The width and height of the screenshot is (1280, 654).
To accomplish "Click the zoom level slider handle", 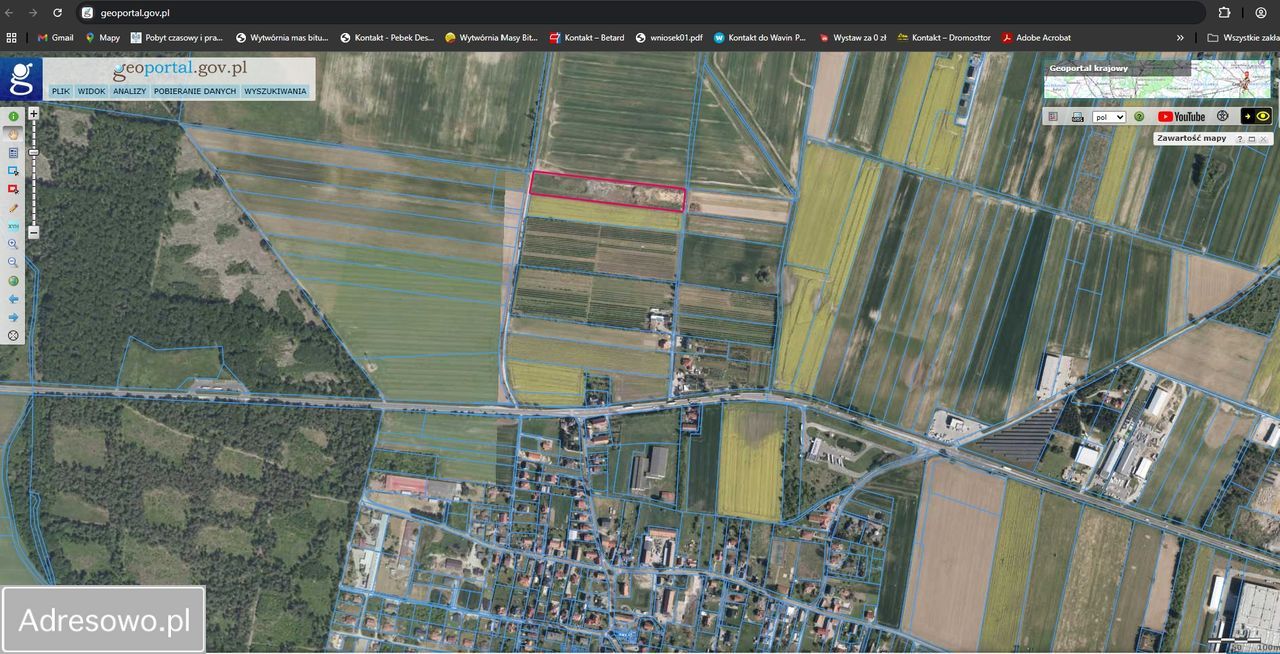I will tap(33, 152).
